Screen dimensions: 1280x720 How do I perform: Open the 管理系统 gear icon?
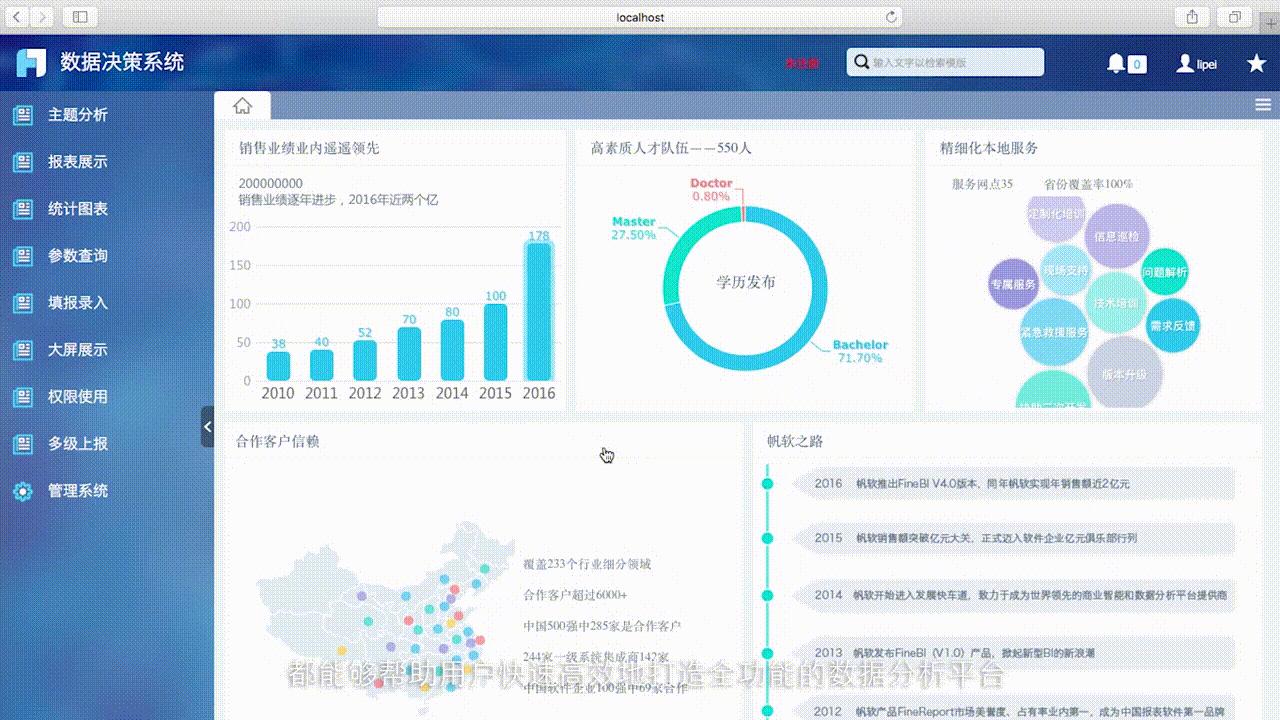point(22,491)
